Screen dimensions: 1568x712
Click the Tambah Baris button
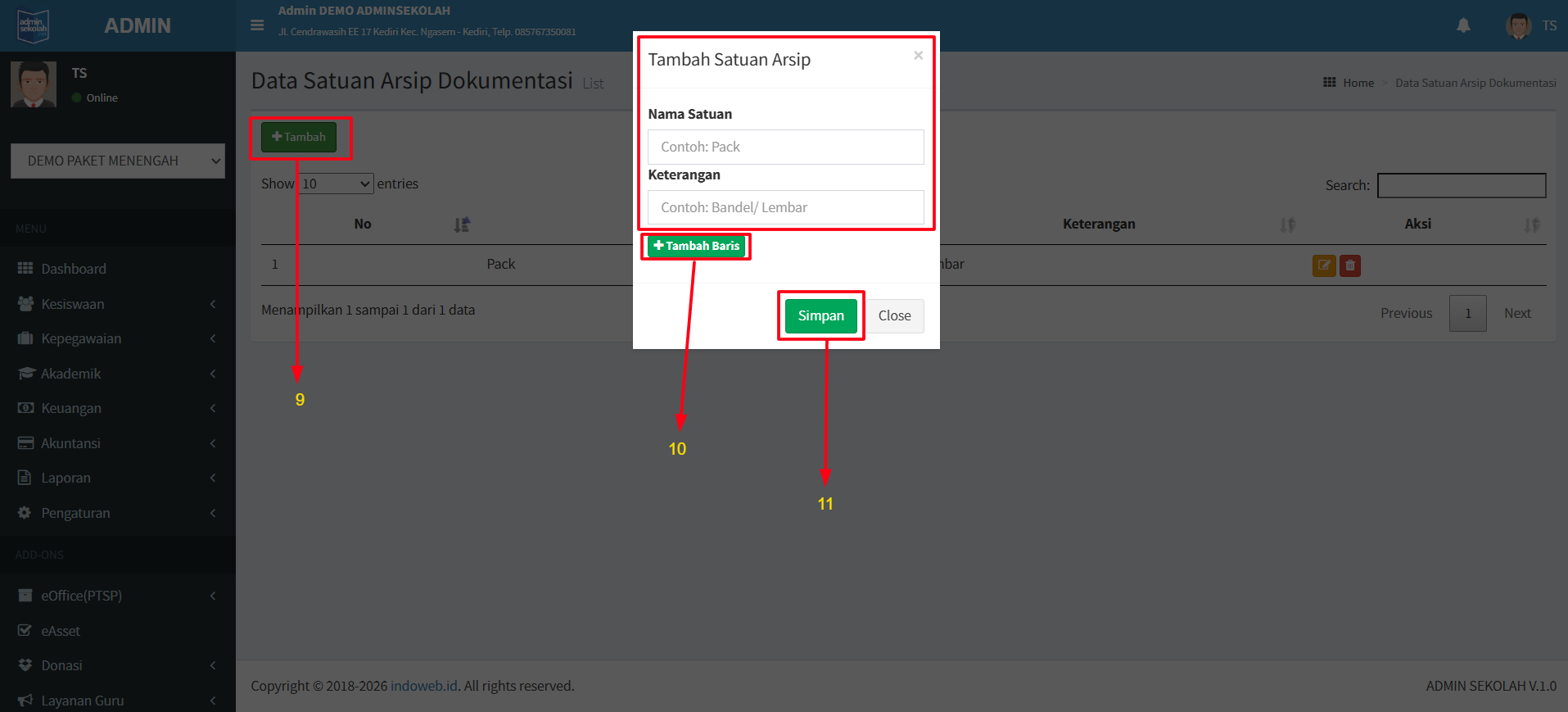[x=696, y=246]
